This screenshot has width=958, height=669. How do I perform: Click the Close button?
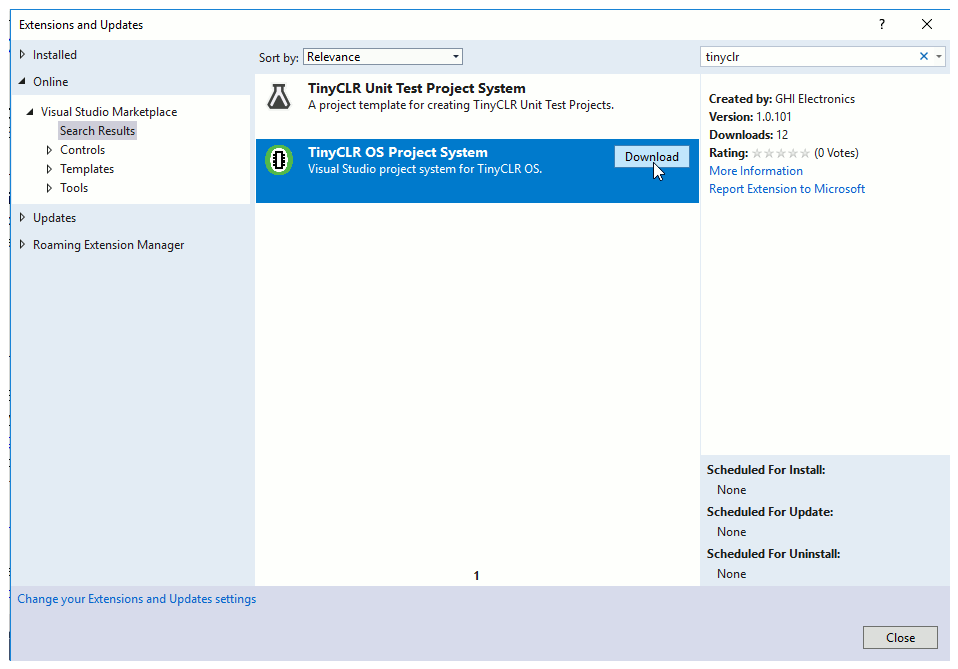pyautogui.click(x=900, y=637)
